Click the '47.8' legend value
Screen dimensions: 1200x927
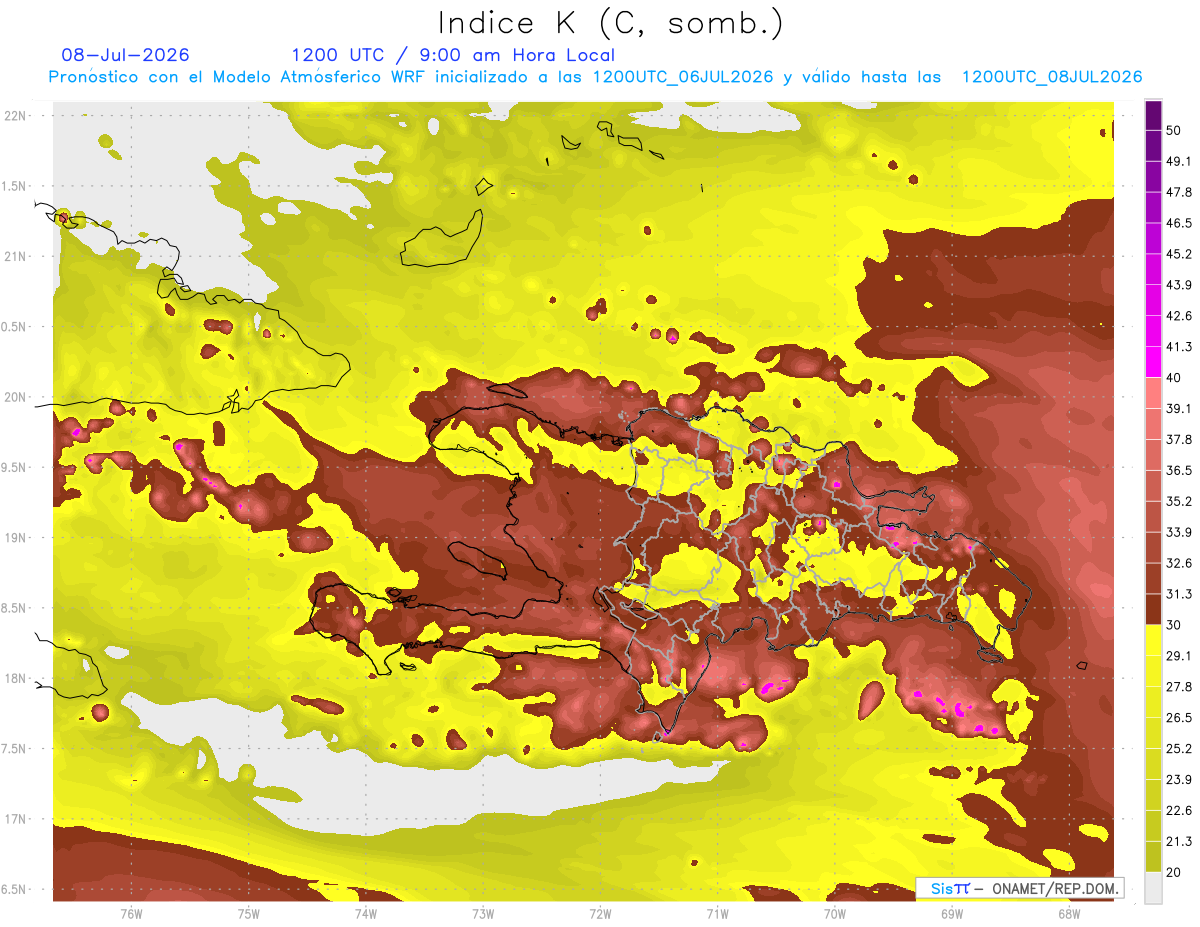coord(1179,192)
